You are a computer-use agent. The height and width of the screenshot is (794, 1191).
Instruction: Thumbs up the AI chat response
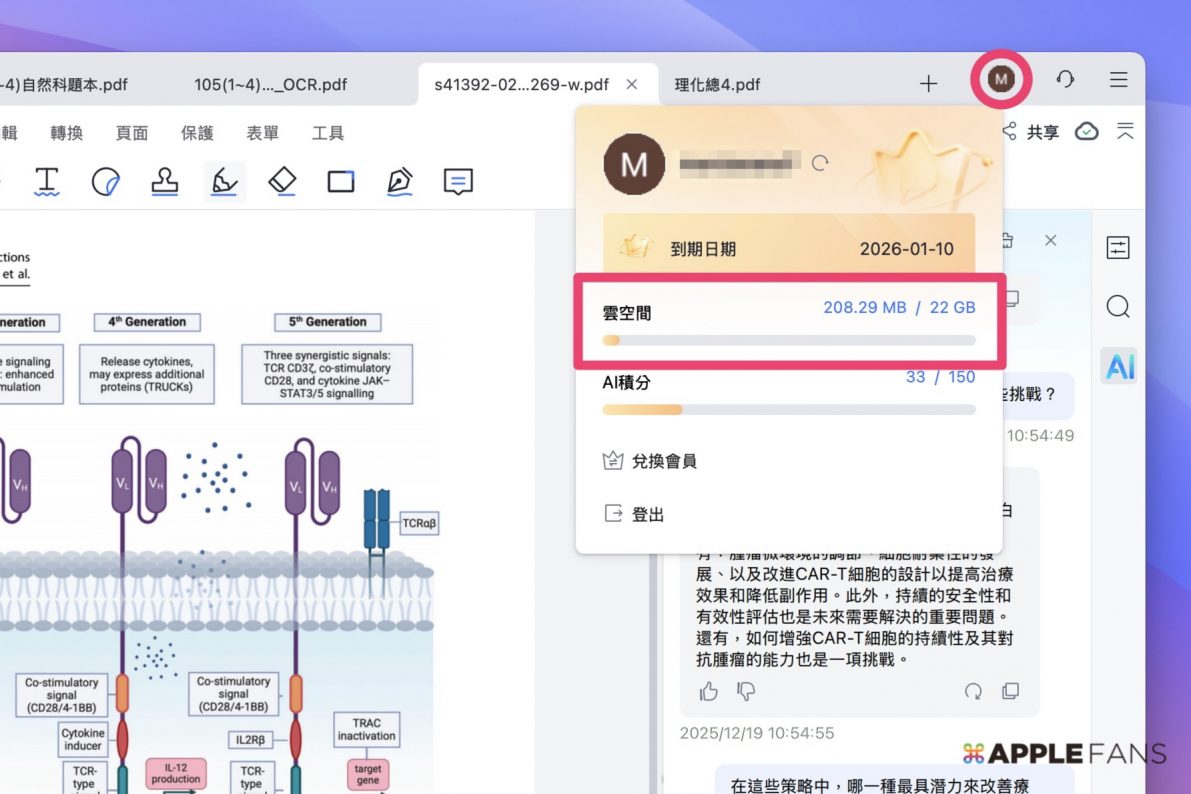point(709,691)
